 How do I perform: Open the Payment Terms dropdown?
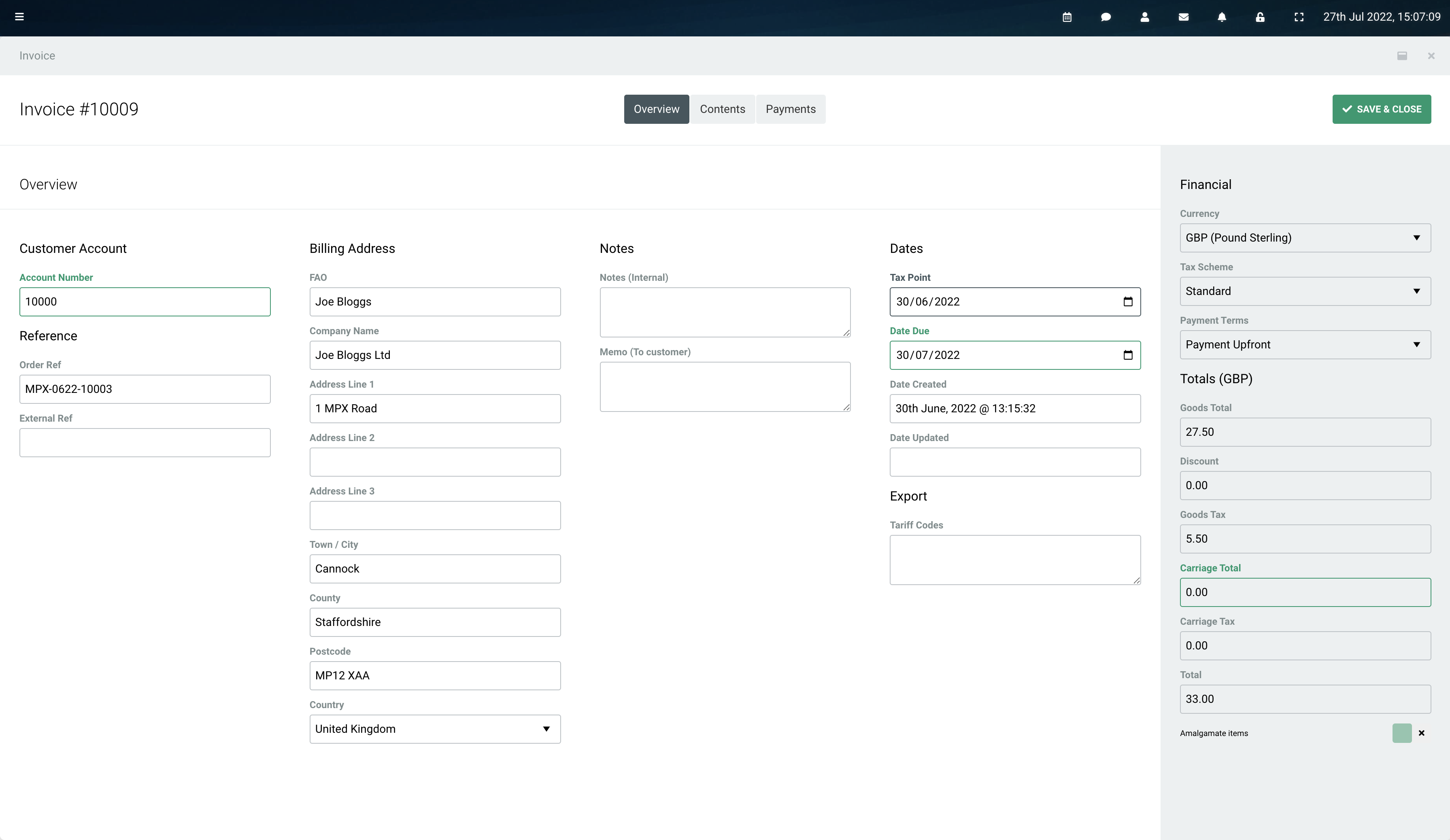[1304, 344]
